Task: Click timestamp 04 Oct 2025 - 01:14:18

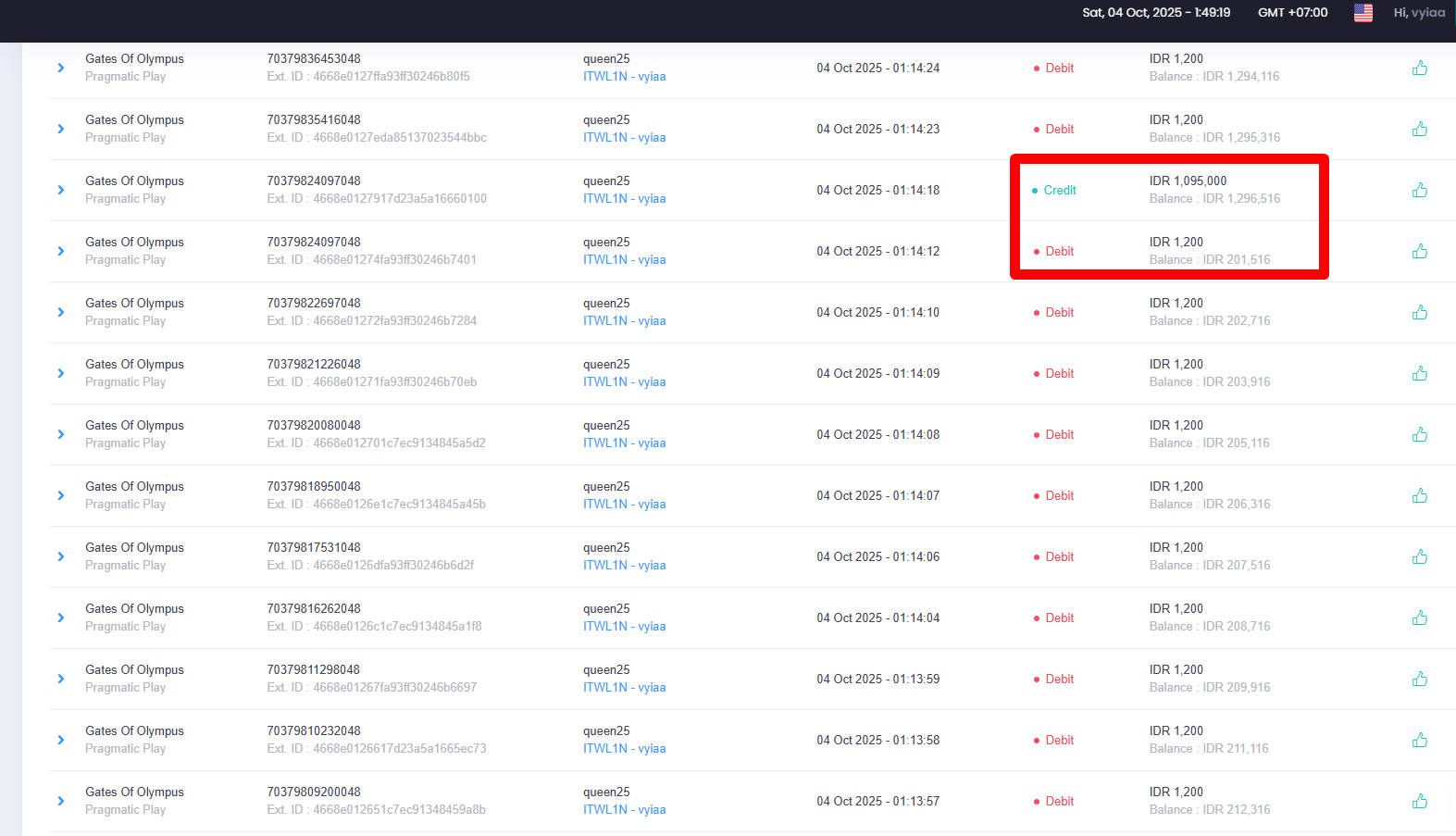Action: point(877,190)
